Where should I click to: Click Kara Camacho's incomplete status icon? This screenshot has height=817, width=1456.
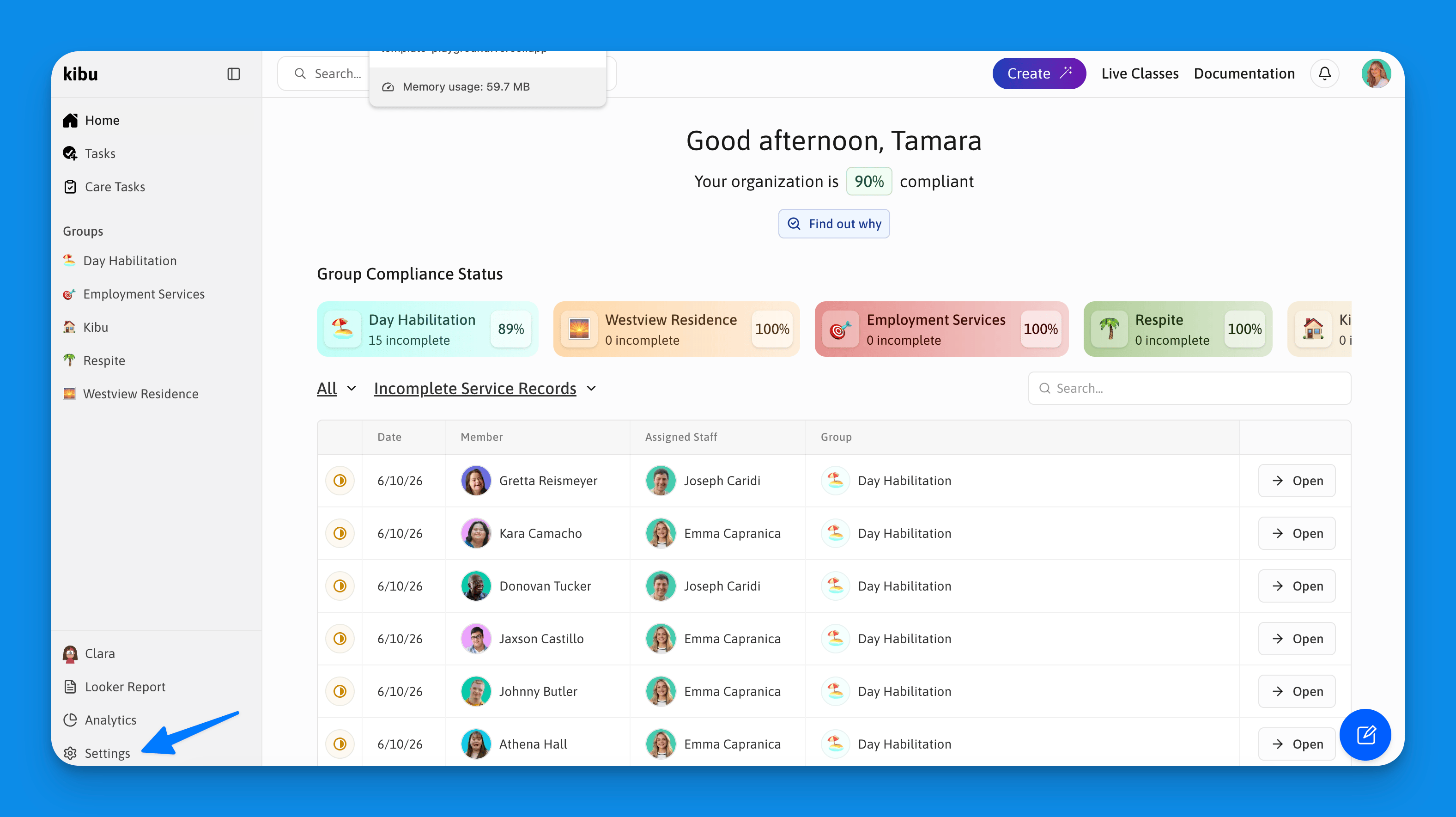340,533
